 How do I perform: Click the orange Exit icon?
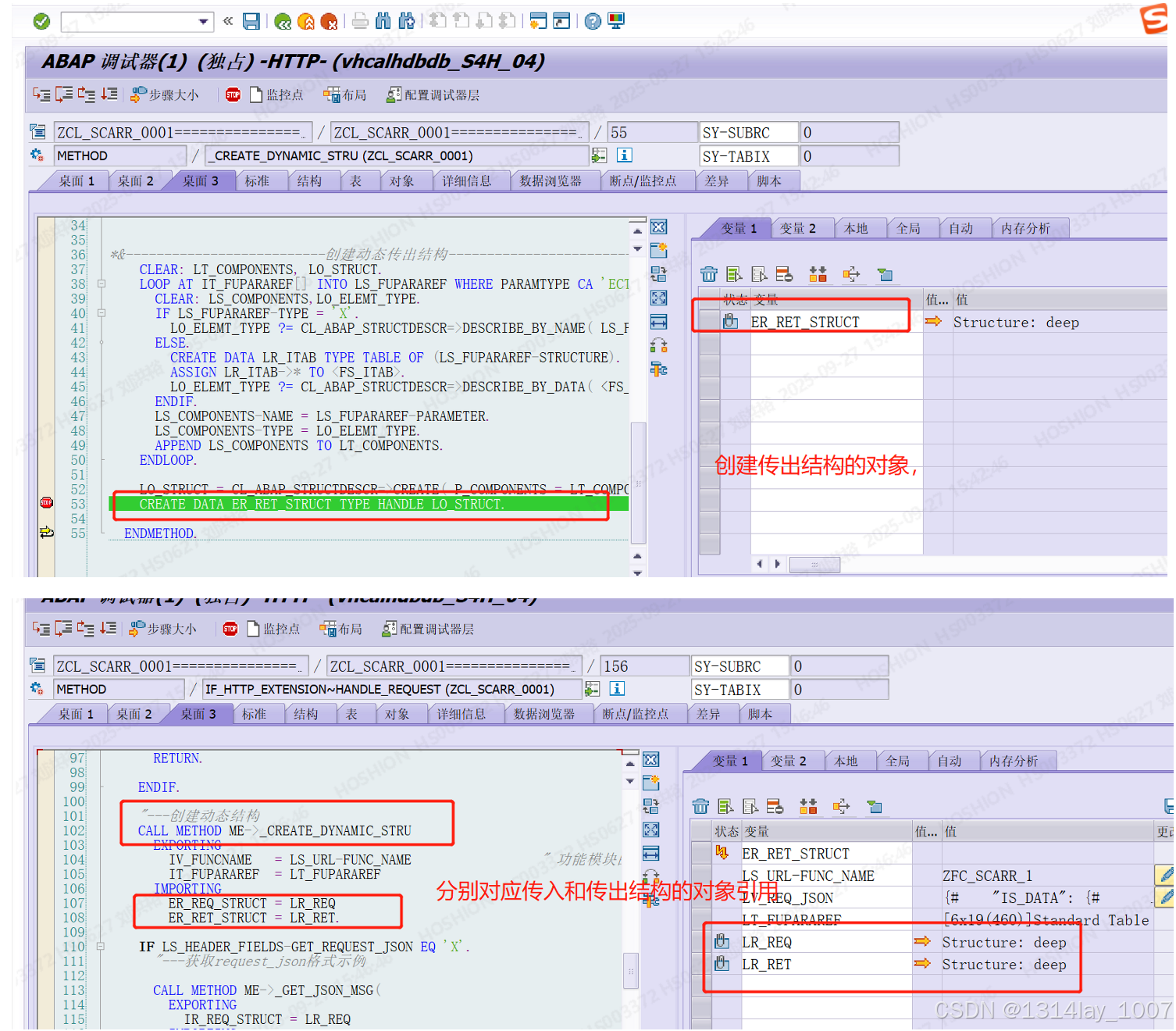[x=306, y=22]
